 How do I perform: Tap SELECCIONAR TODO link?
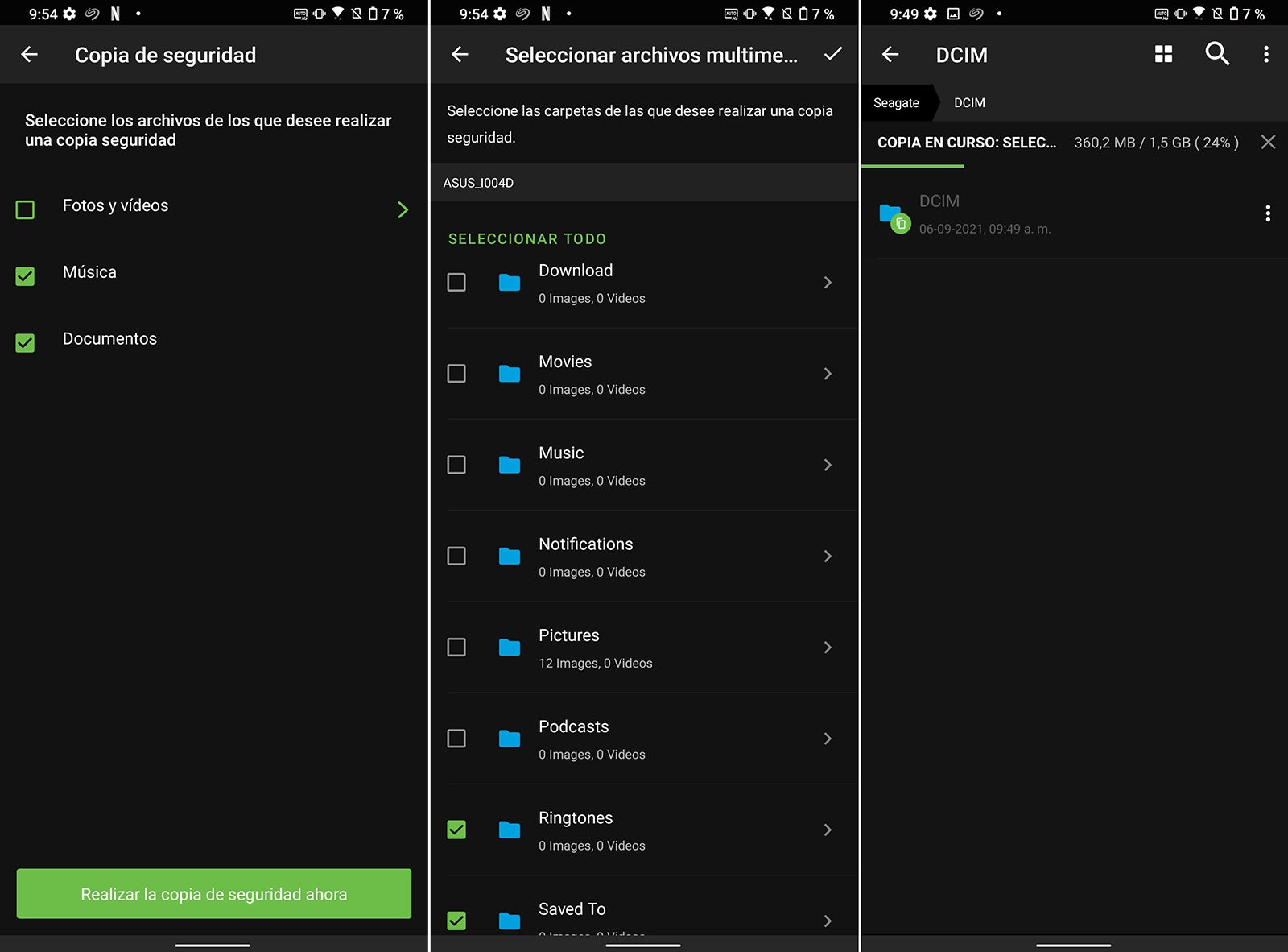pyautogui.click(x=527, y=239)
